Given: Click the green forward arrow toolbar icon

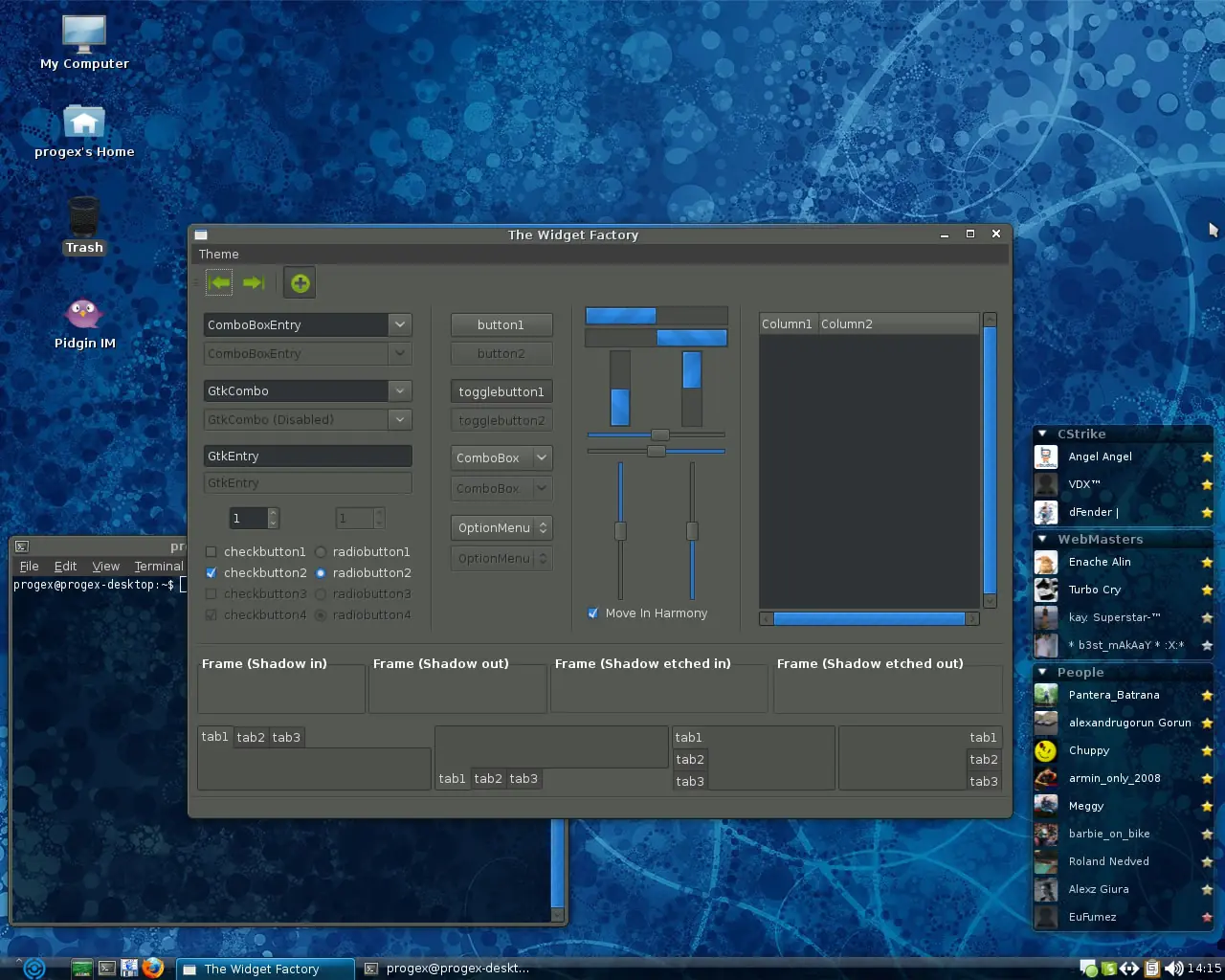Looking at the screenshot, I should [254, 282].
